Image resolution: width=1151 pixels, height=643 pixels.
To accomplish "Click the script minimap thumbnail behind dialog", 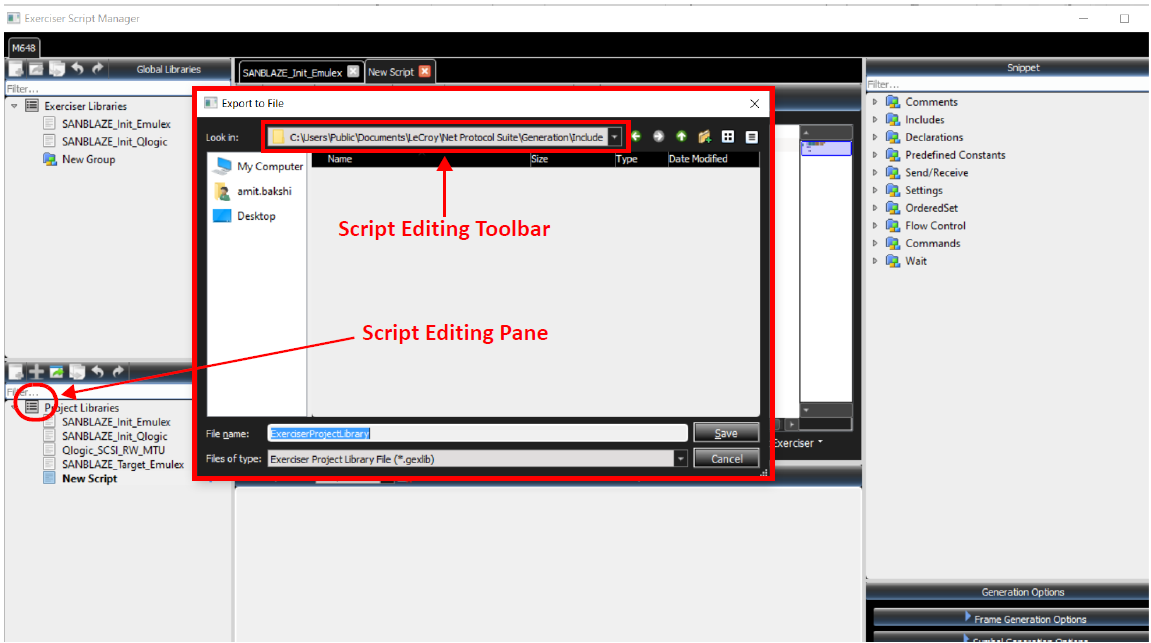I will 826,148.
